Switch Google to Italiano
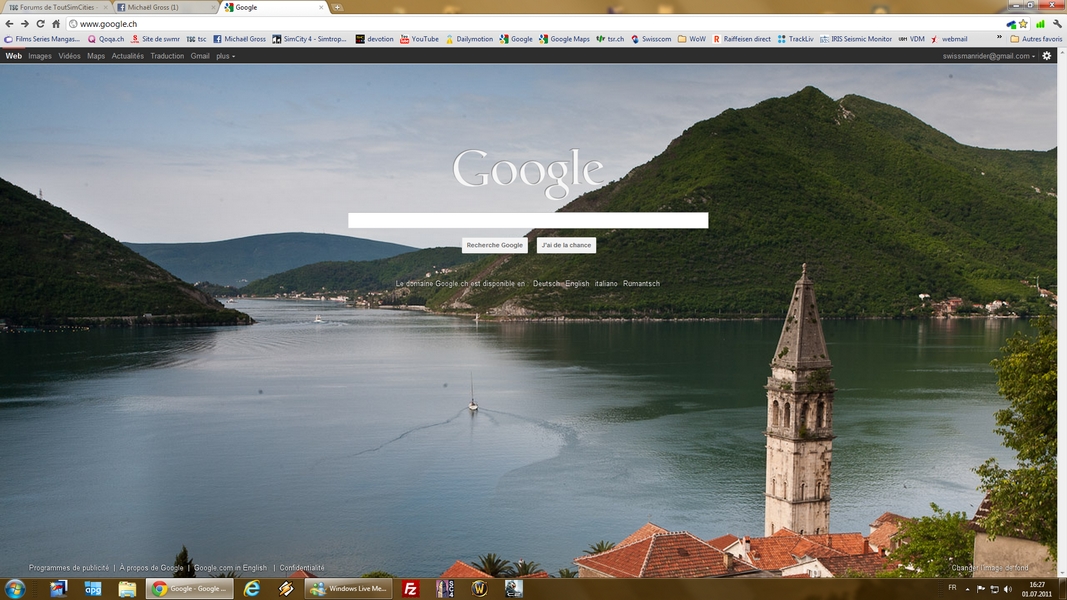Image resolution: width=1067 pixels, height=600 pixels. (606, 284)
